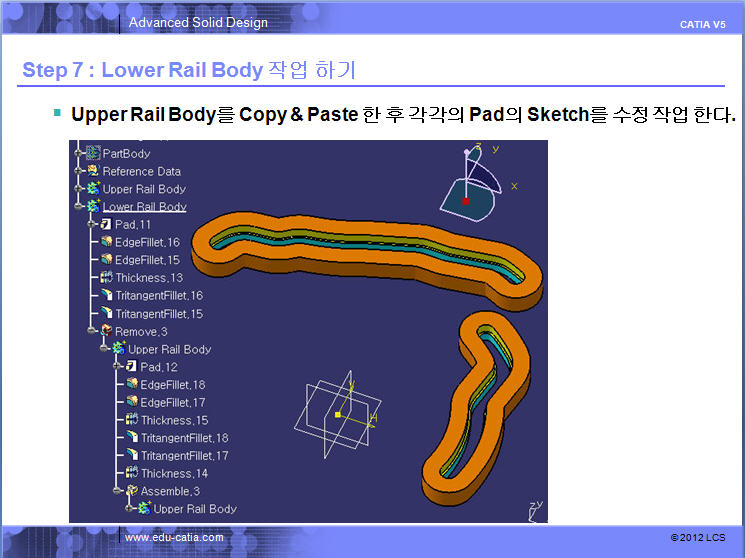Screen dimensions: 745x558
Task: Click the Thickness.13 feature icon
Action: (106, 278)
